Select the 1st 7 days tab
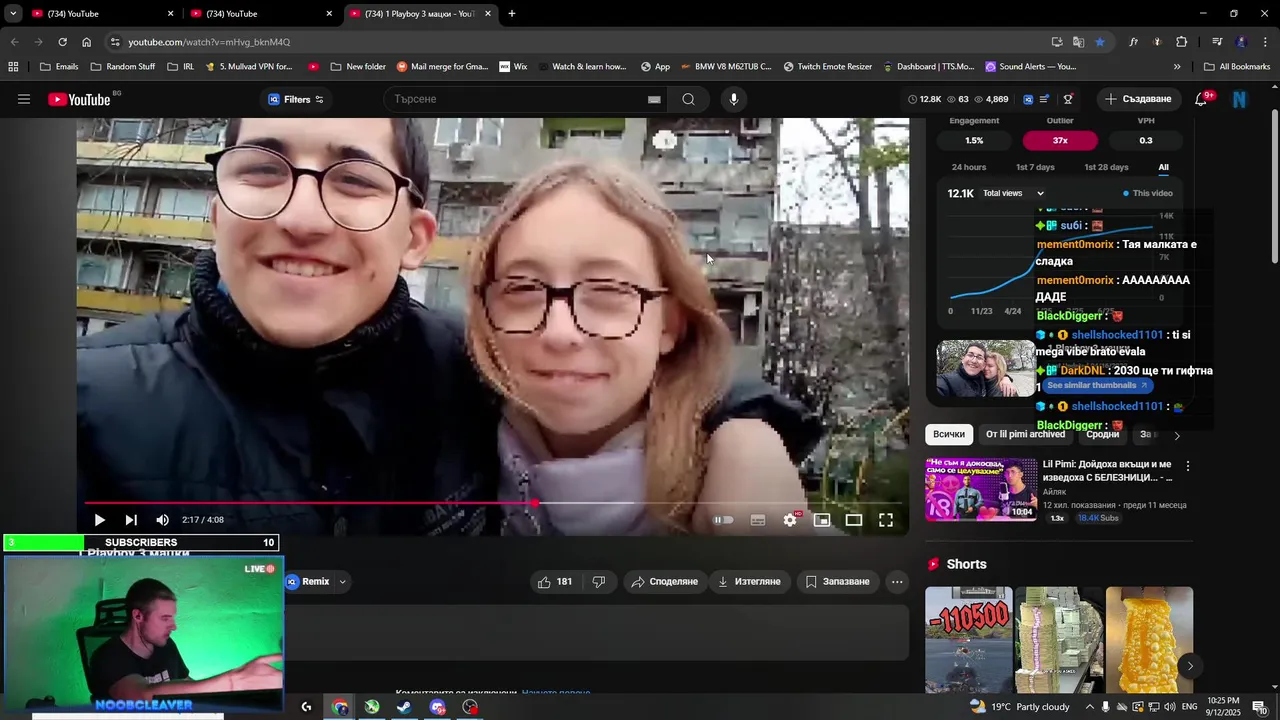The height and width of the screenshot is (720, 1280). pos(1035,167)
